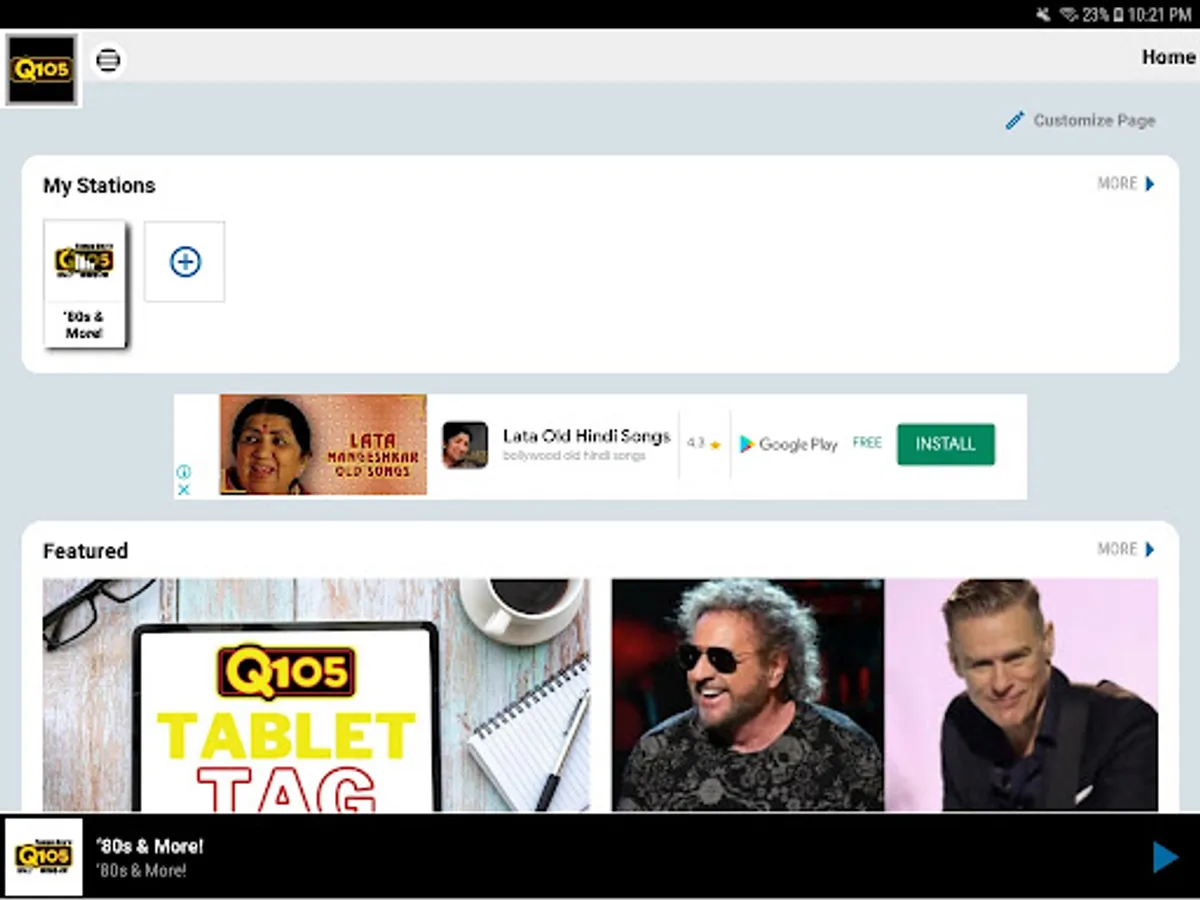This screenshot has height=900, width=1200.
Task: Click the Featured heading
Action: [85, 551]
